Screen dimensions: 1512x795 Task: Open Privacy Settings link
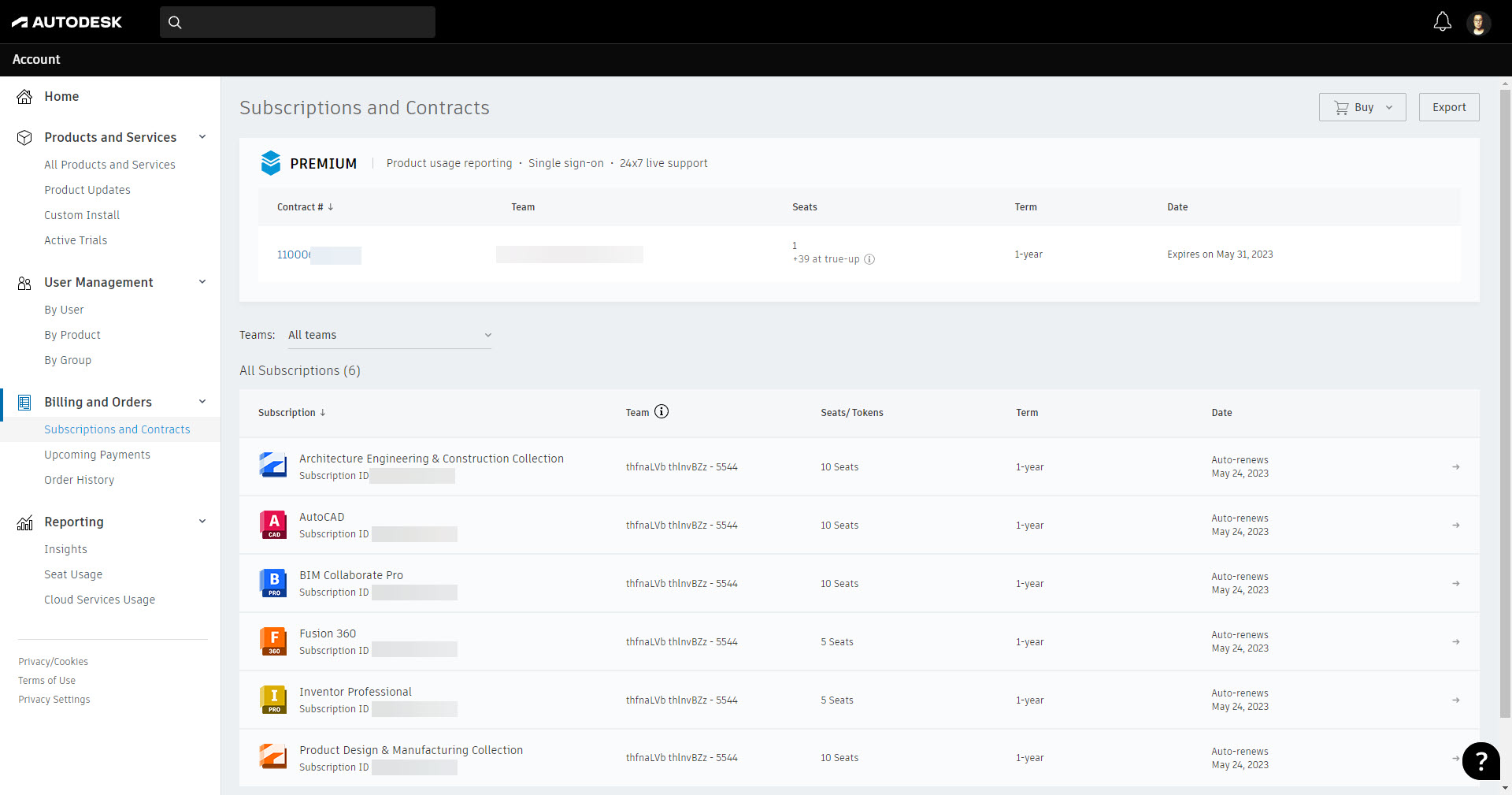(x=54, y=700)
